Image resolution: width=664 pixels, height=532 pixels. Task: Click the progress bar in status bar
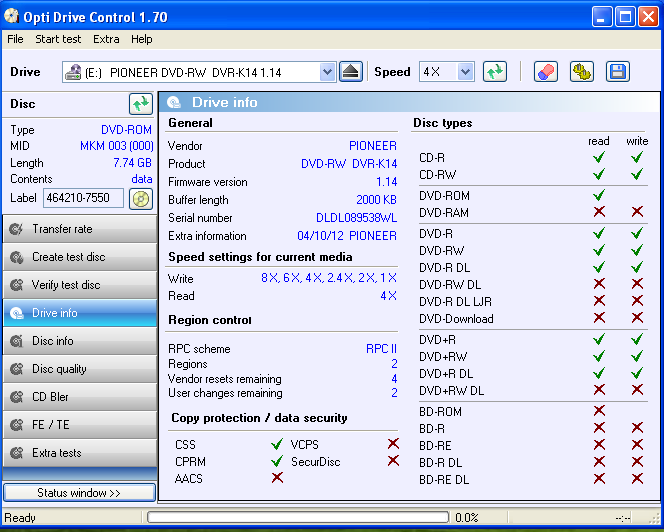pos(298,517)
